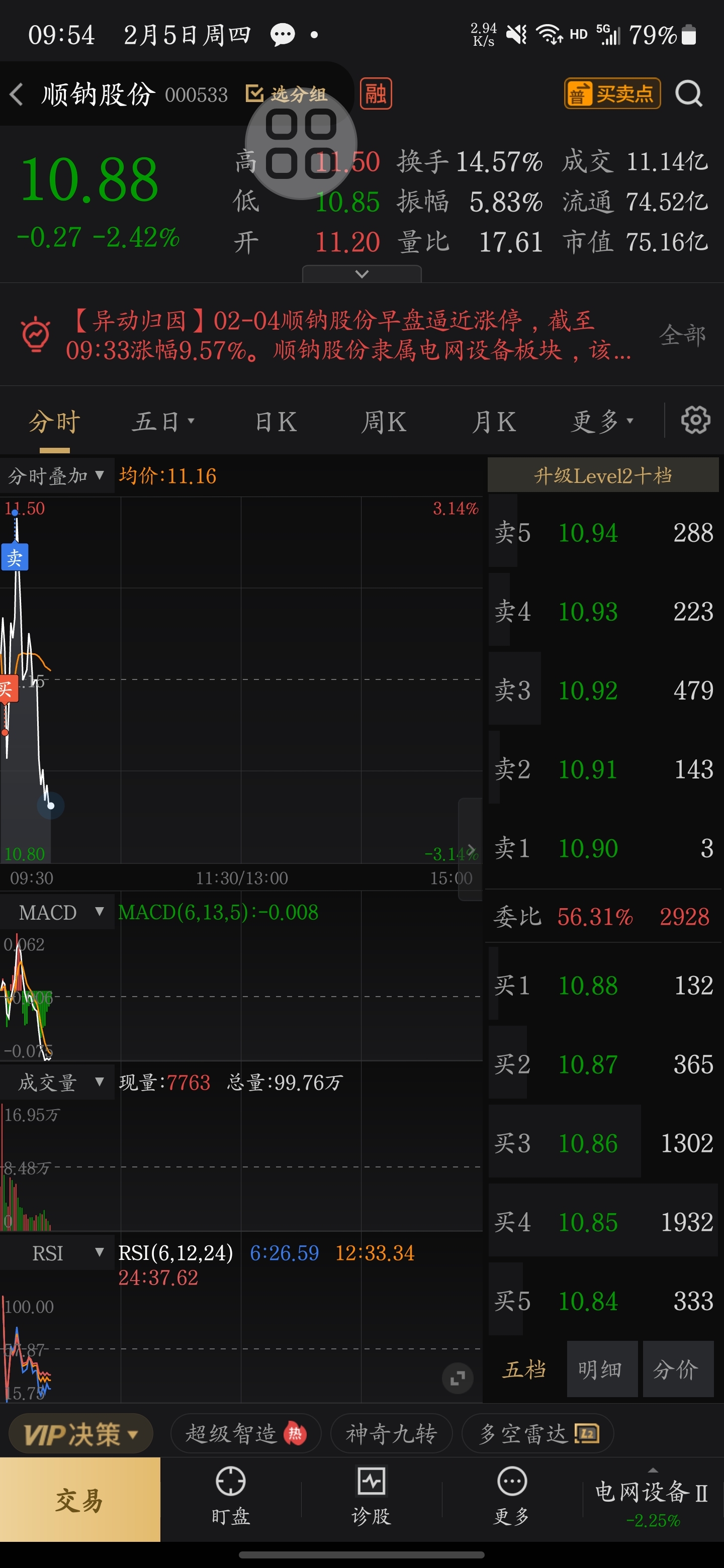Select 买4 price 10.85 row
This screenshot has width=724, height=1568.
[x=603, y=1222]
